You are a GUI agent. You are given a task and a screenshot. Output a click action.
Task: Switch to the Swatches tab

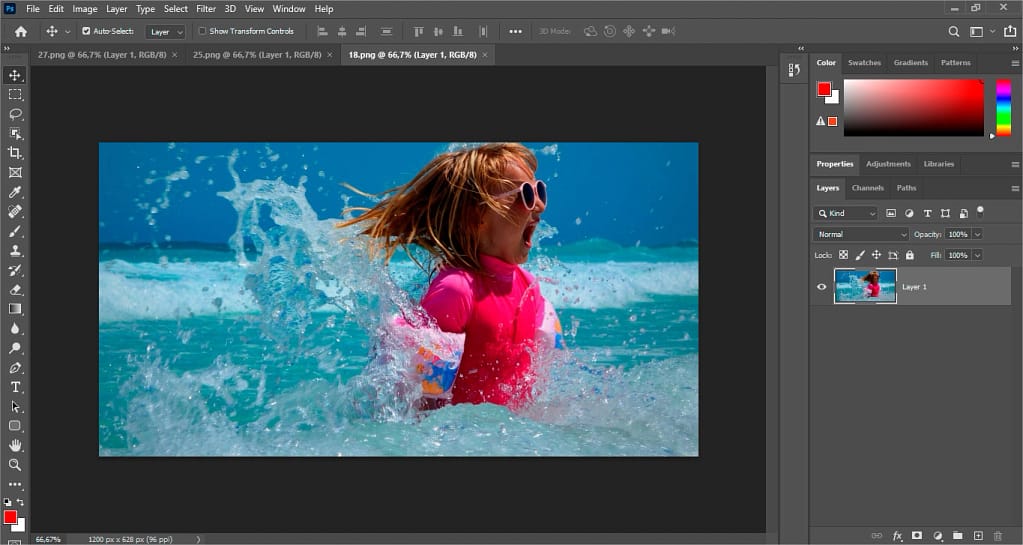(x=864, y=63)
